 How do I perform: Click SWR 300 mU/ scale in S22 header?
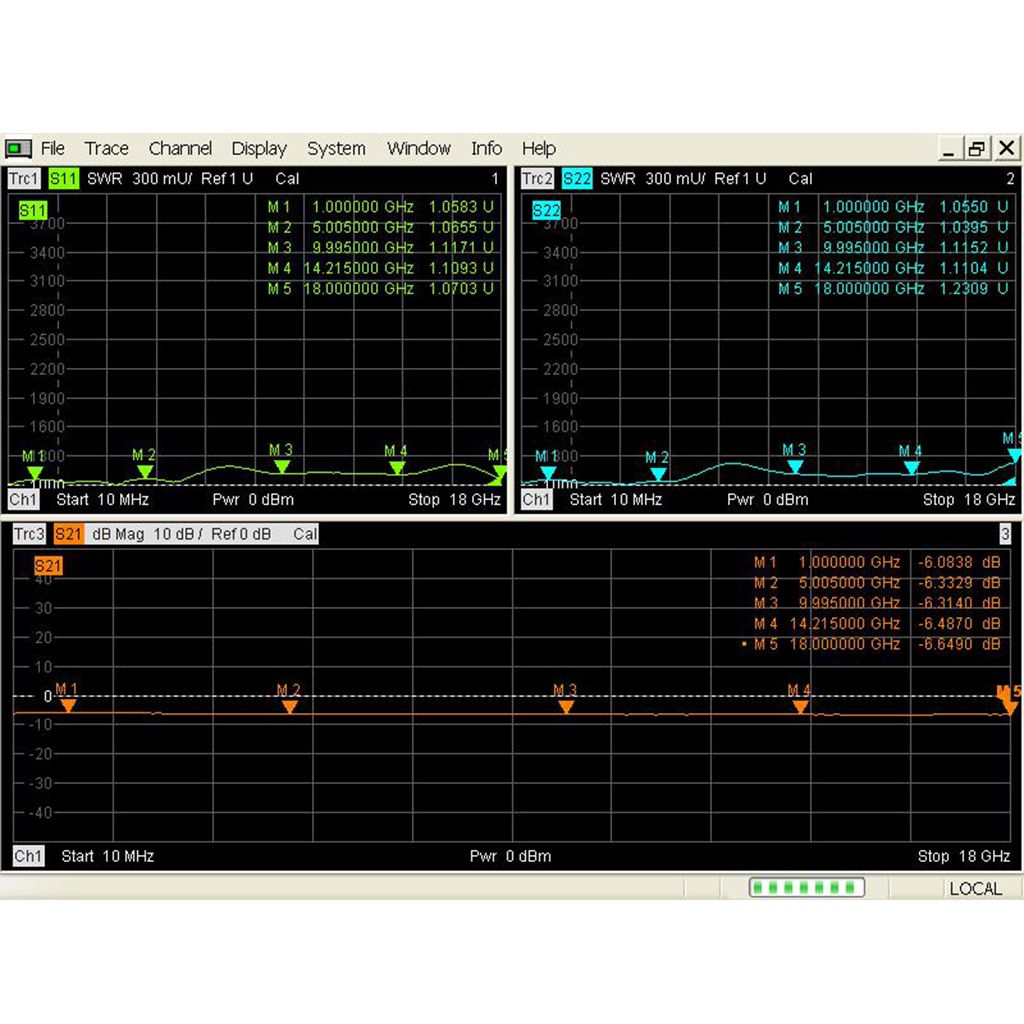point(653,178)
